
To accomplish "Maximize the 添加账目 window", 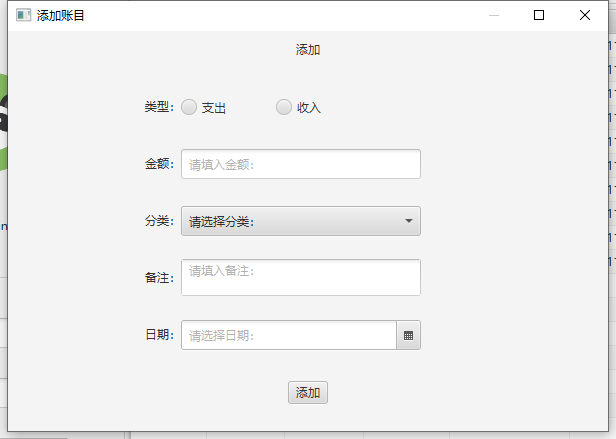I will [539, 15].
